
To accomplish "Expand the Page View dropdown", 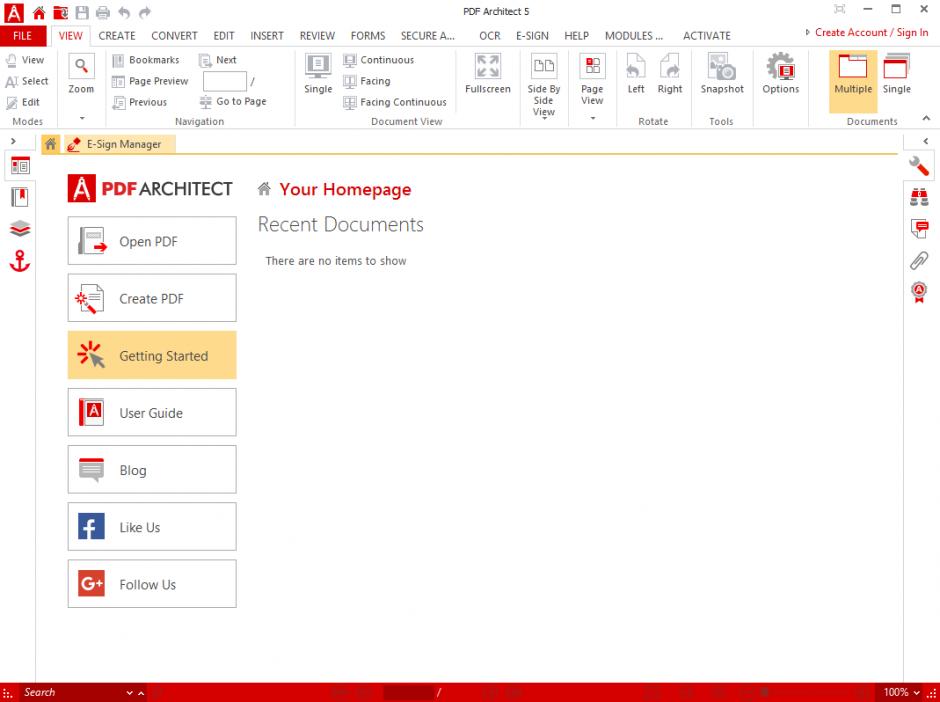I will (x=592, y=118).
